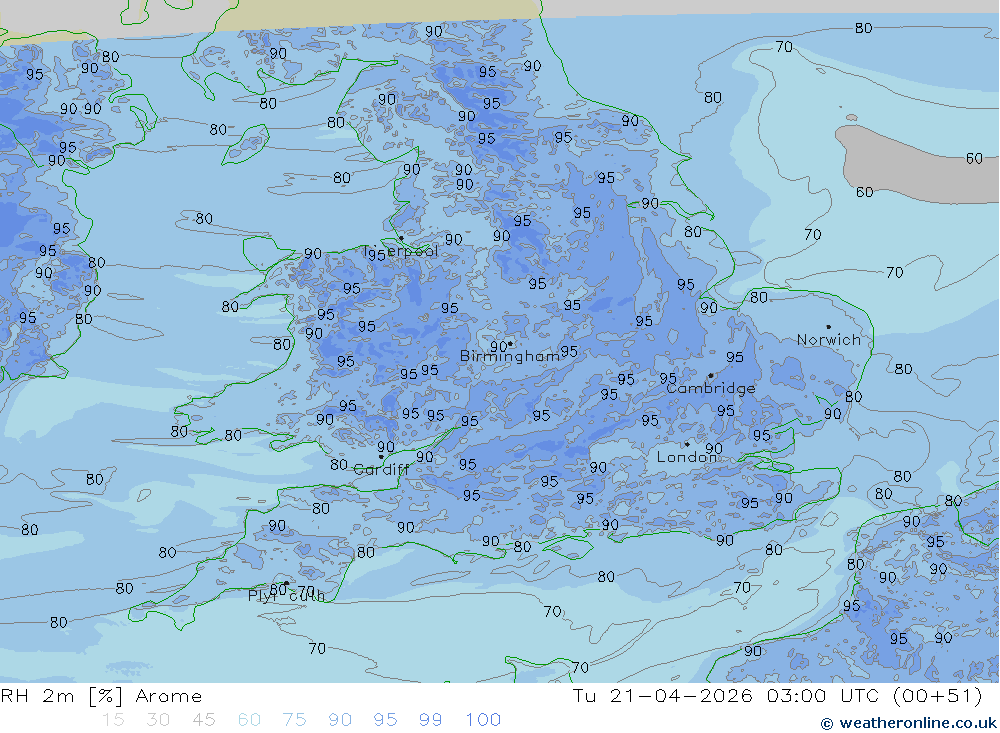
Task: Click legend value 100
Action: click(x=483, y=720)
